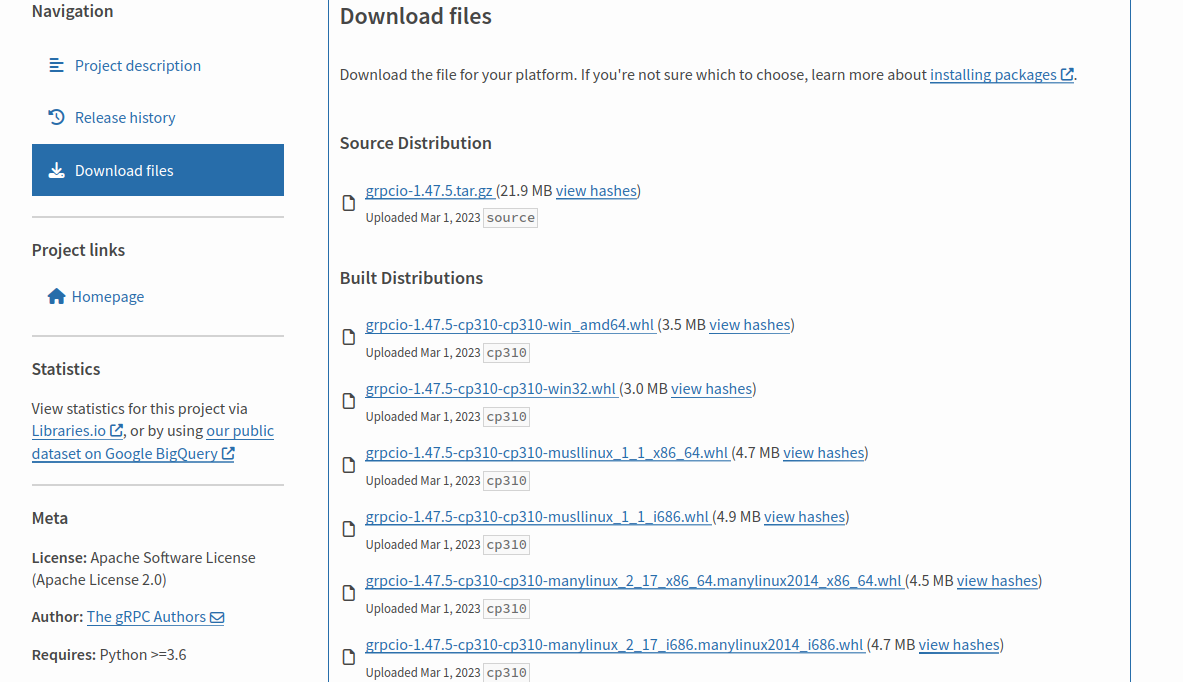Click the Release history clock icon

(x=56, y=117)
